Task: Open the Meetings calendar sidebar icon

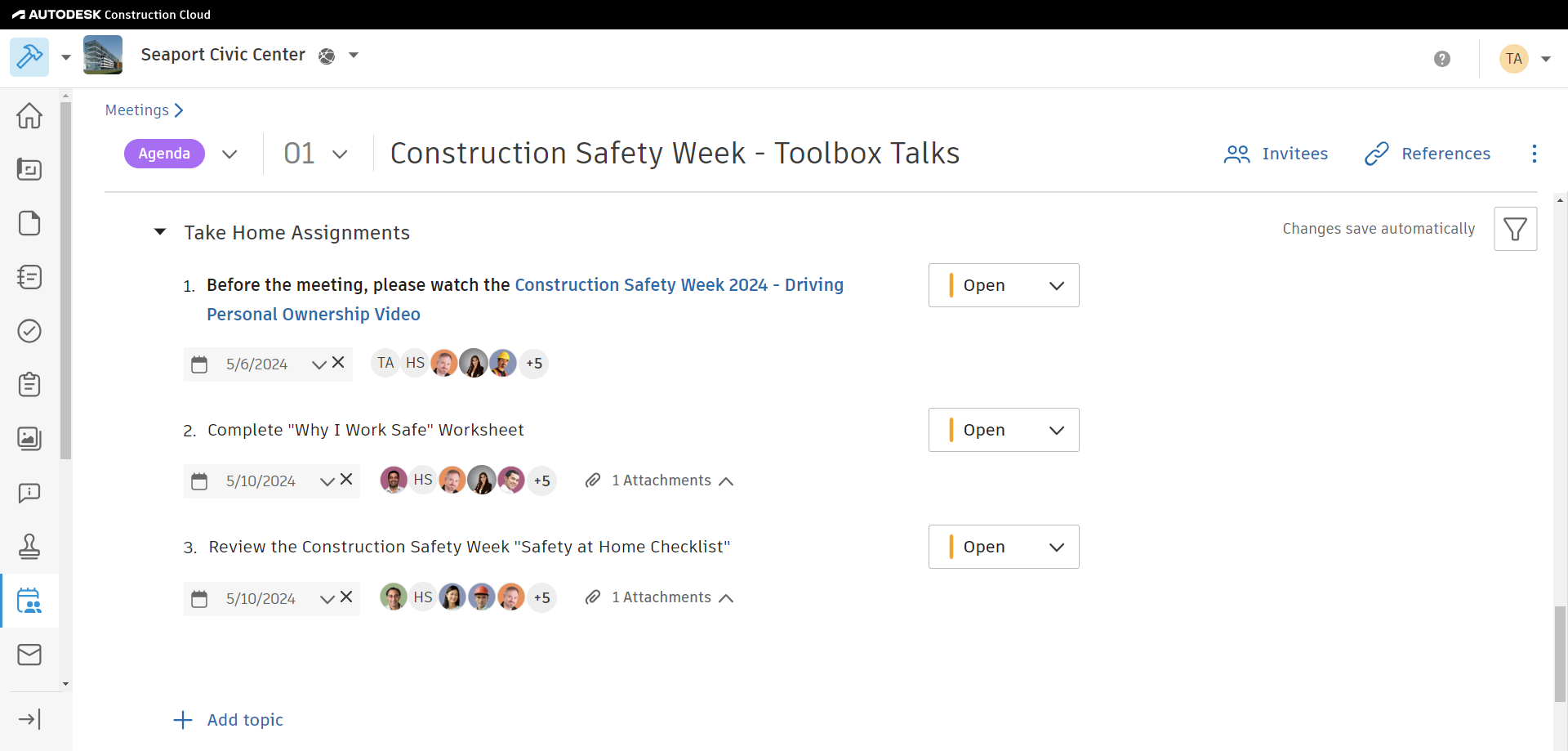Action: point(29,601)
